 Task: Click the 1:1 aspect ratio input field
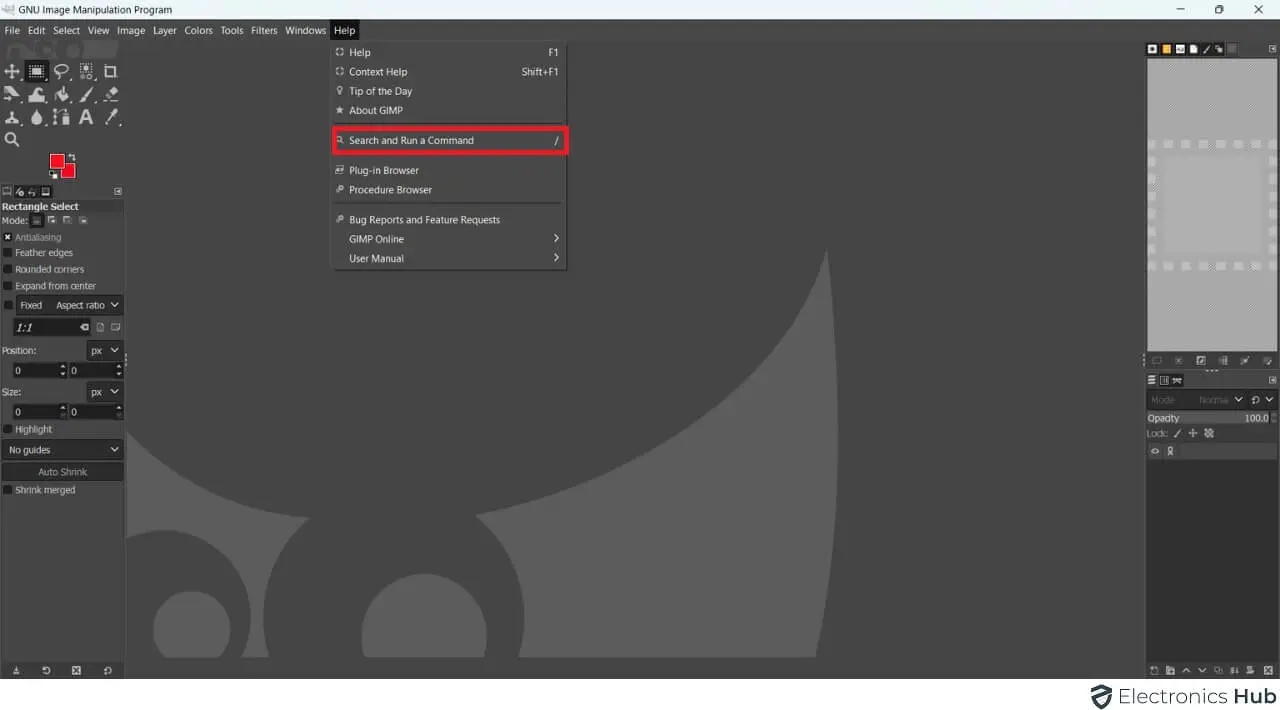[52, 327]
